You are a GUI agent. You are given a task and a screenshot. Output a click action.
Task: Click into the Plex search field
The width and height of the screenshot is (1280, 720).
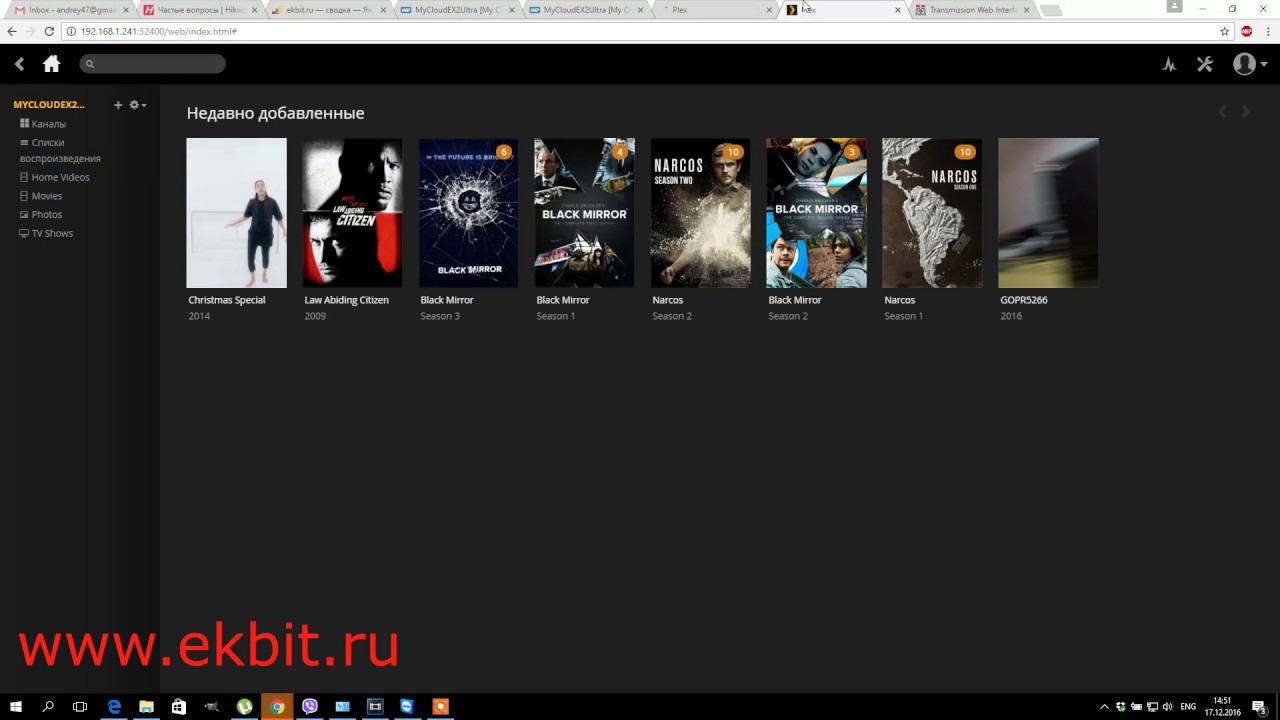(153, 64)
